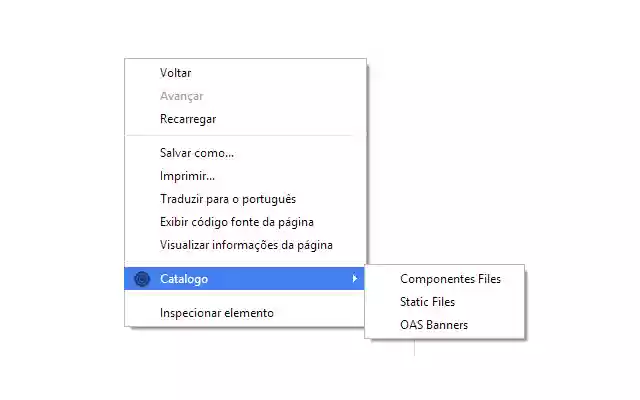Click Inspecionar elemento
Viewport: 640px width, 400px height.
(x=216, y=313)
